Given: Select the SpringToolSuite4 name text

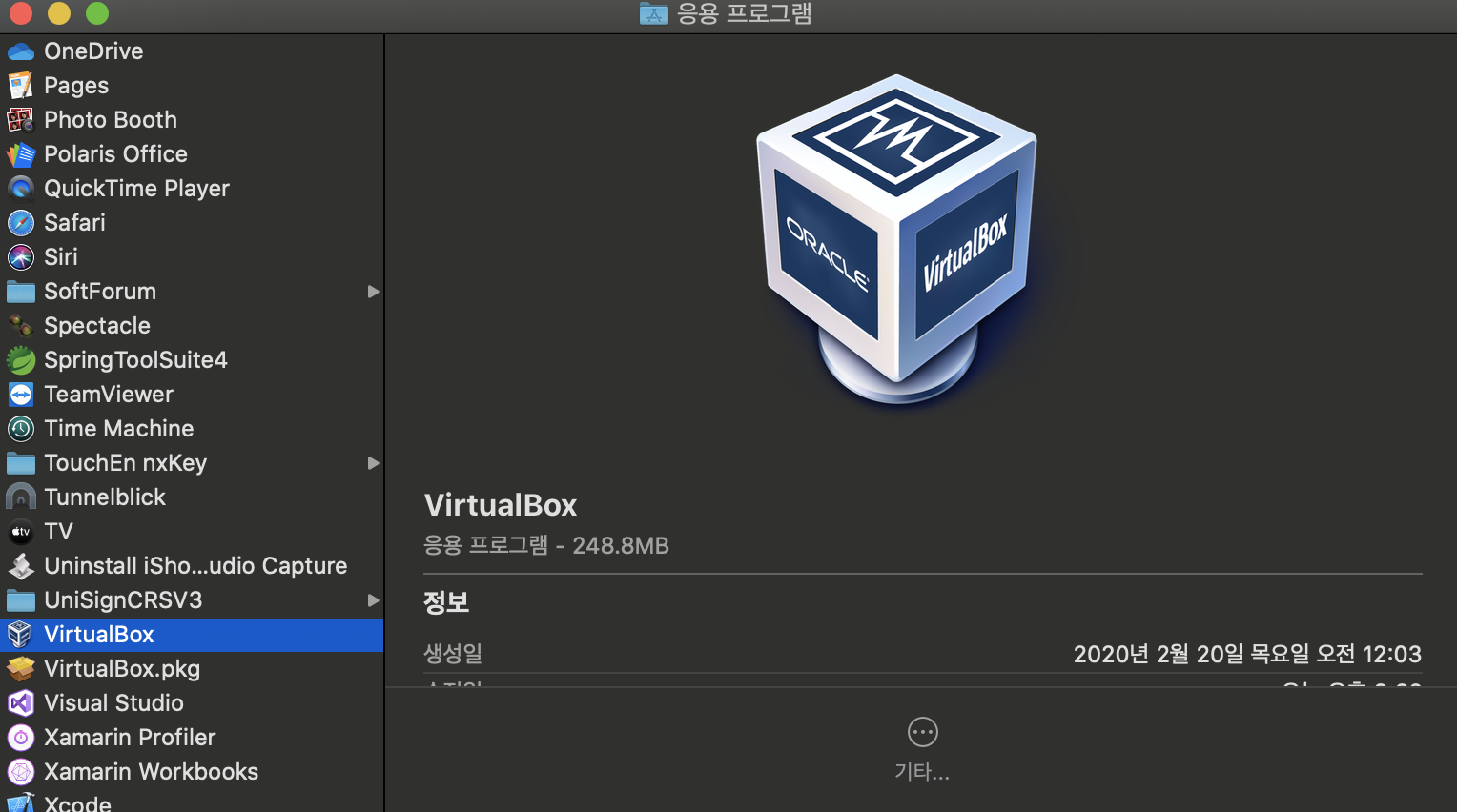Looking at the screenshot, I should (x=135, y=360).
